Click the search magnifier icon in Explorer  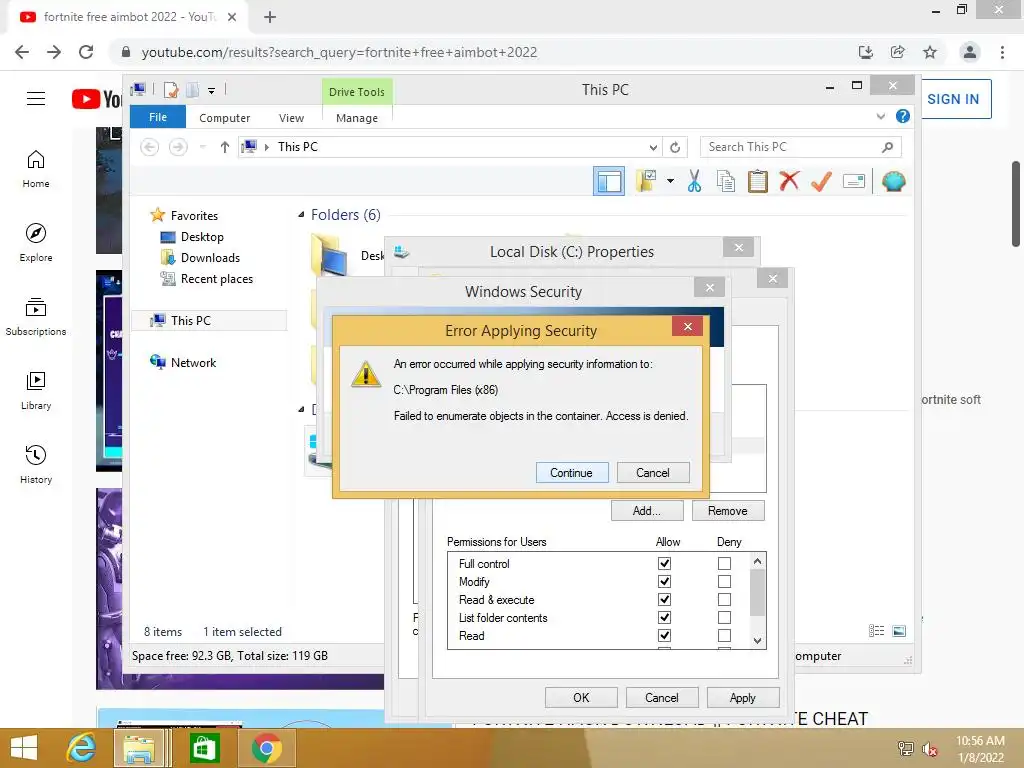pyautogui.click(x=887, y=147)
